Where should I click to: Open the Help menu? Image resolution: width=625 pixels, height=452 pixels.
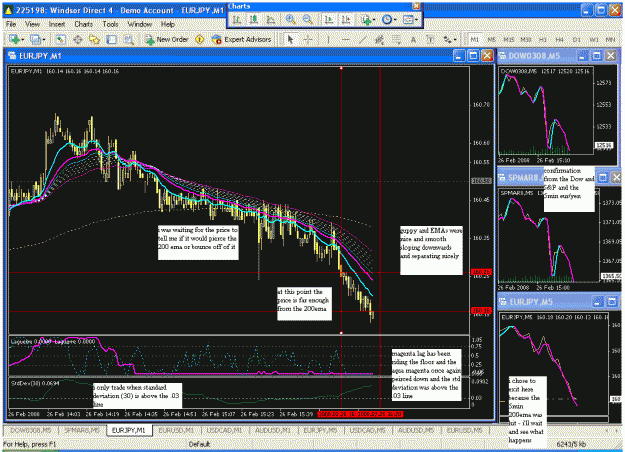(168, 24)
